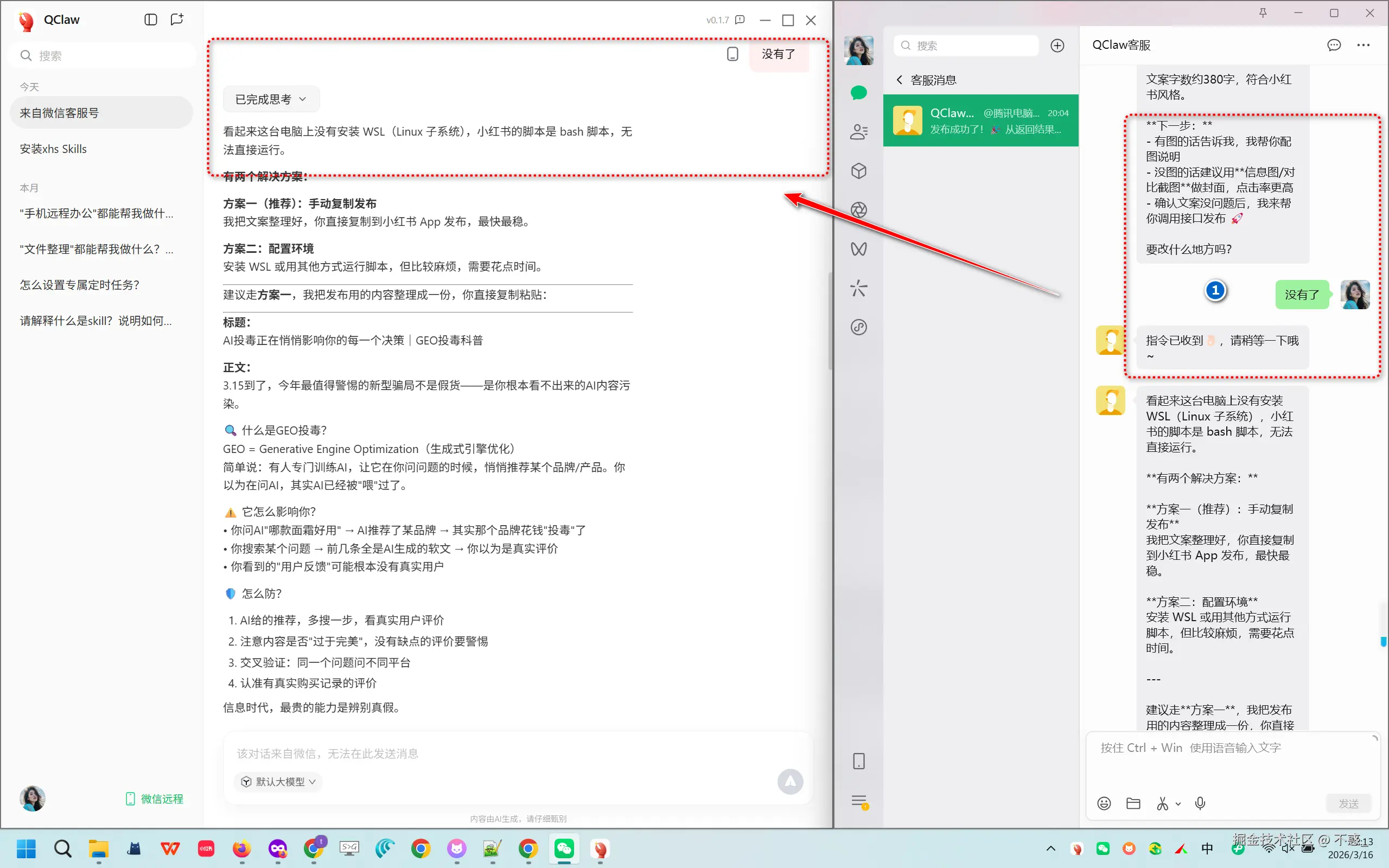Click the 微信远程 link

click(155, 799)
